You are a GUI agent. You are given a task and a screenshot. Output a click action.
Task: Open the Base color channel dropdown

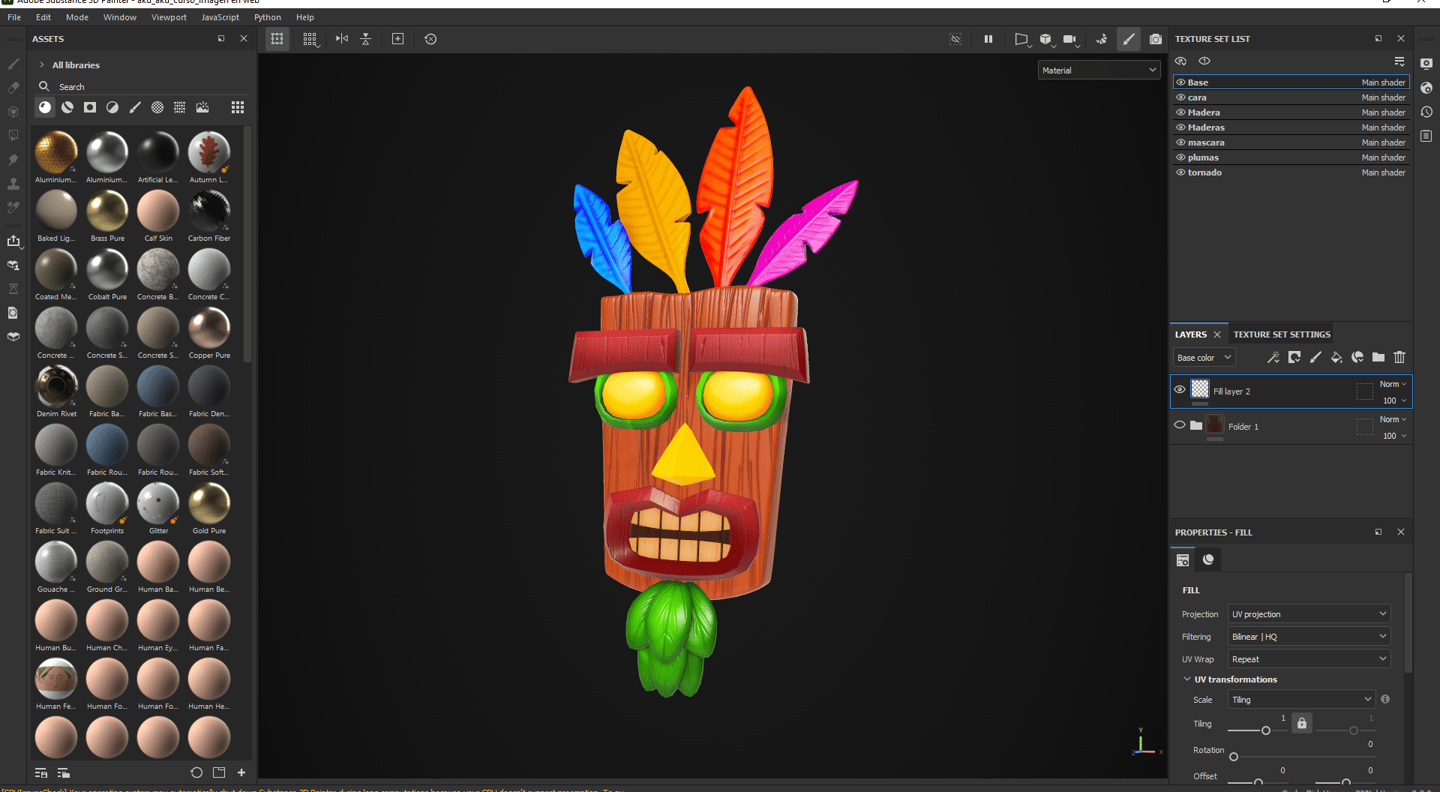[x=1204, y=357]
